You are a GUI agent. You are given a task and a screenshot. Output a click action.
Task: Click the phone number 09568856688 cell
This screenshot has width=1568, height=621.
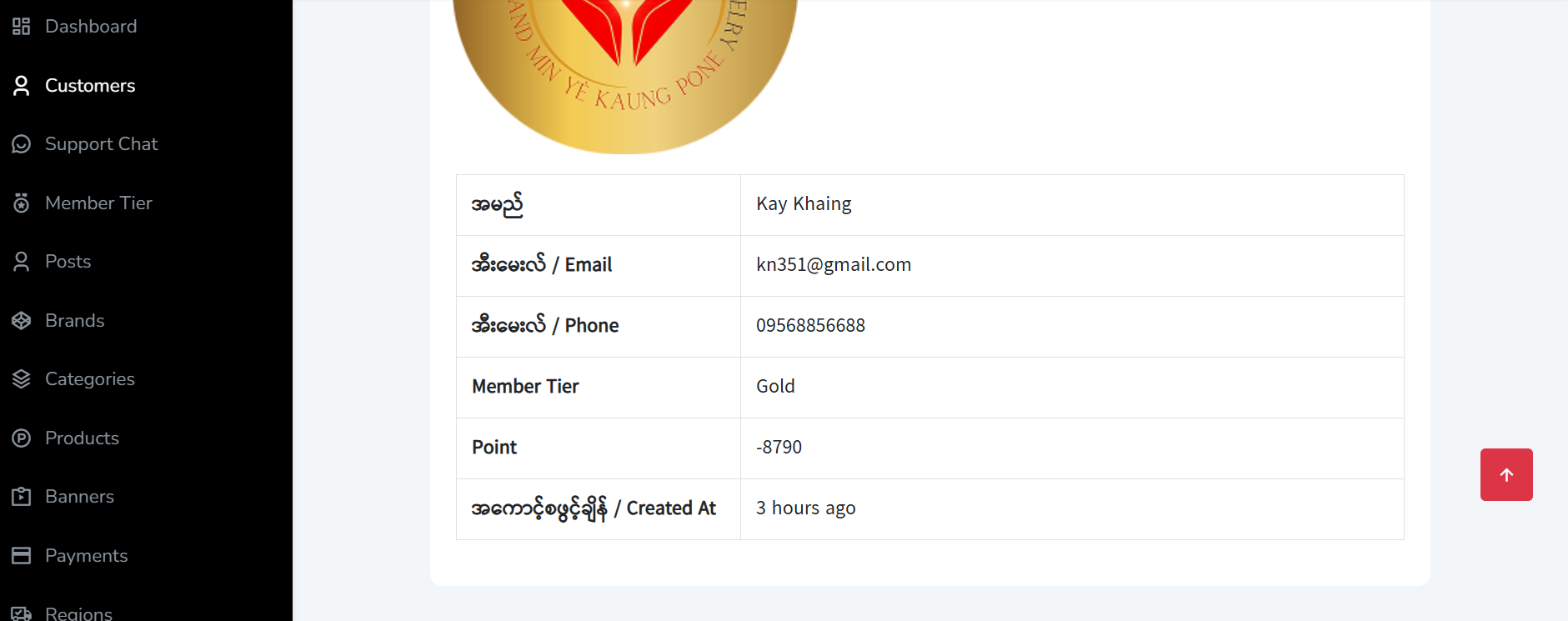tap(1072, 326)
